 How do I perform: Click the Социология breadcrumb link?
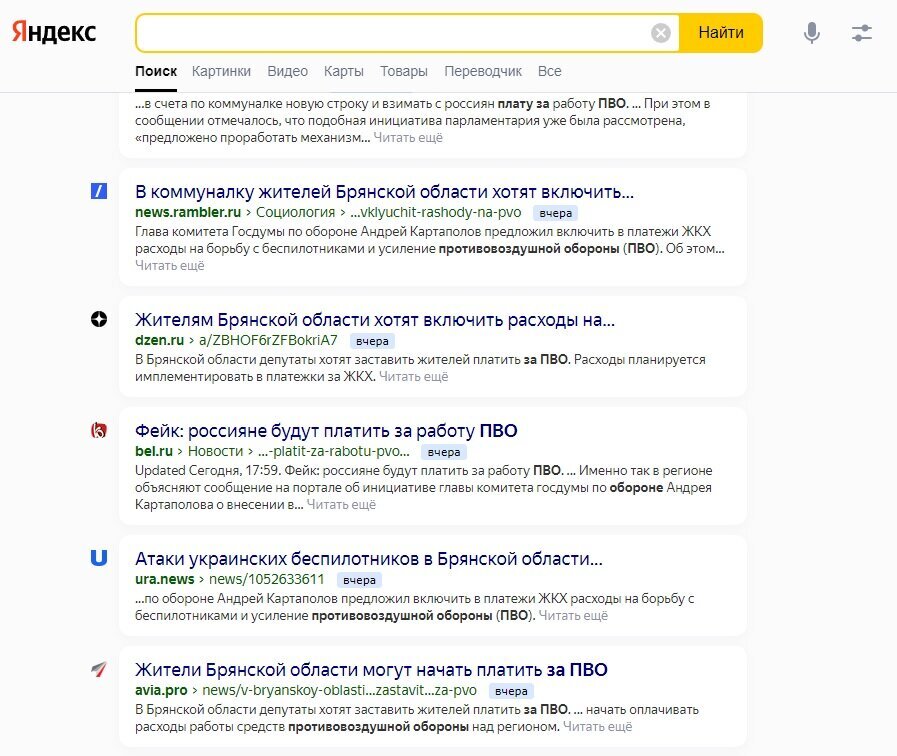[295, 212]
